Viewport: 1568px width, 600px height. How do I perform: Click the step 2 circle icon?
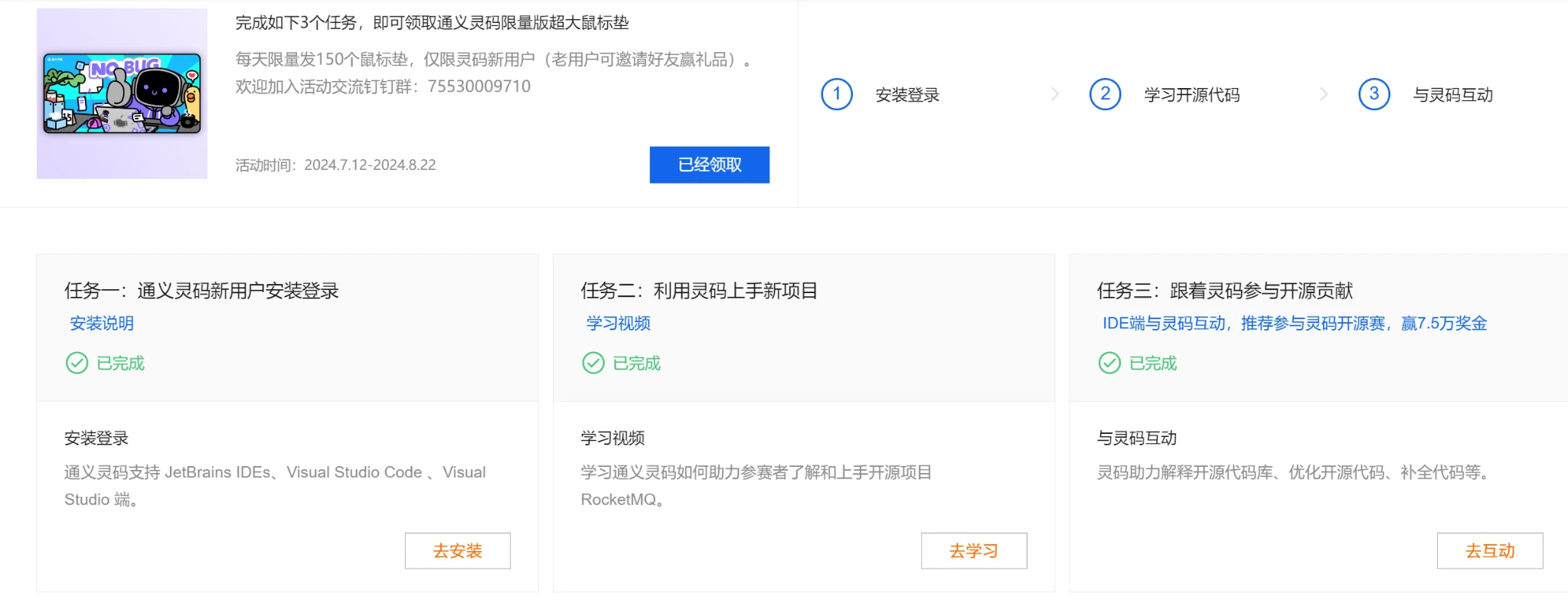coord(1105,94)
